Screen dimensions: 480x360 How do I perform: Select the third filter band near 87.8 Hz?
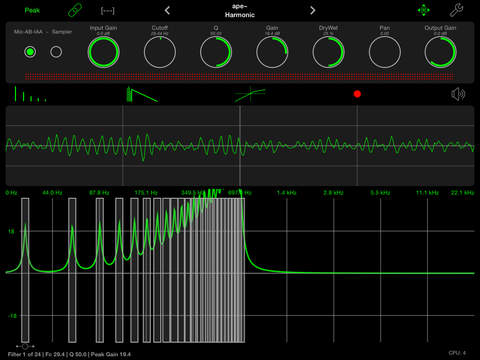click(x=100, y=270)
